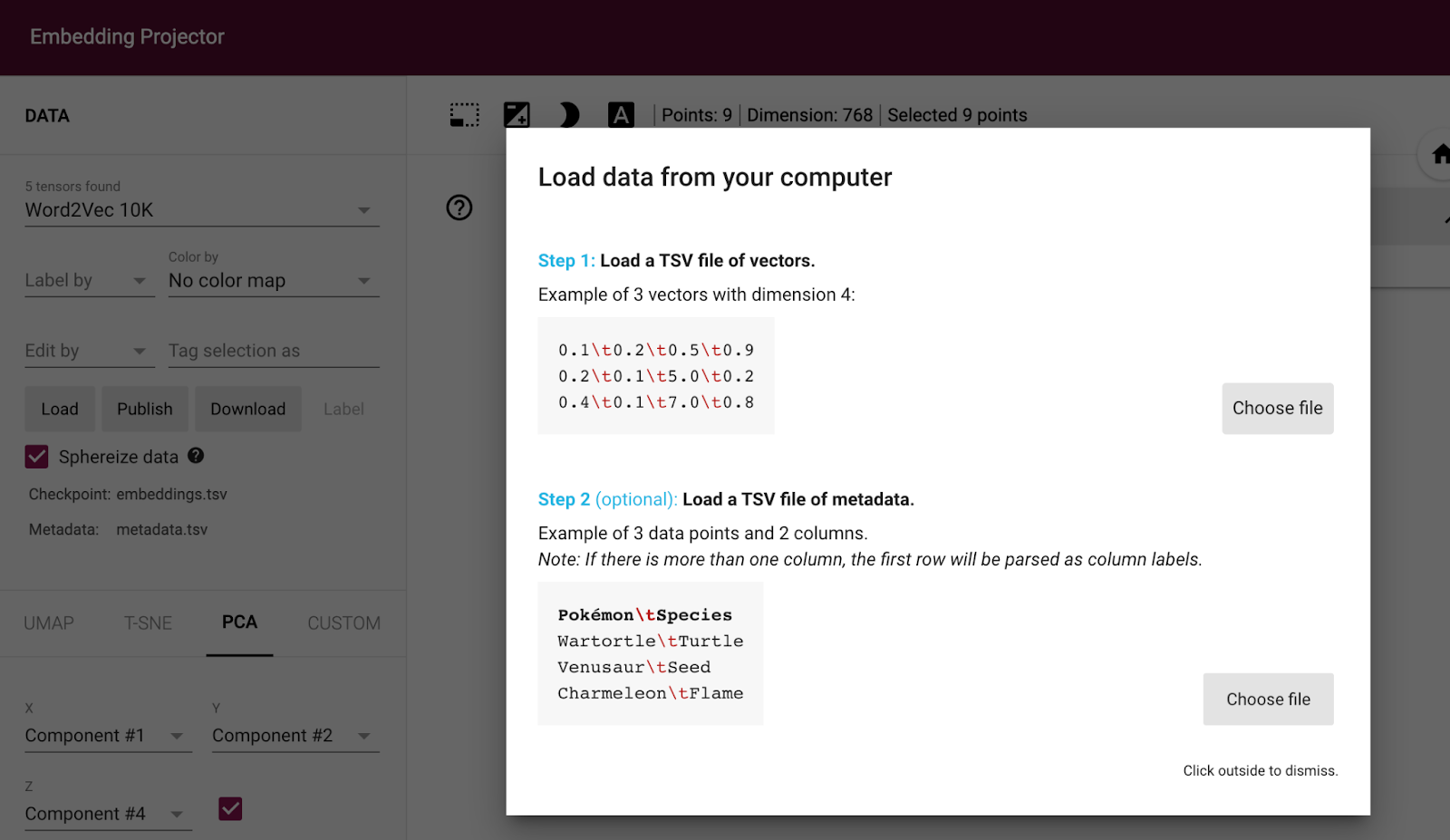1450x840 pixels.
Task: Open the Word2Vec 10K tensor dropdown
Action: (202, 210)
